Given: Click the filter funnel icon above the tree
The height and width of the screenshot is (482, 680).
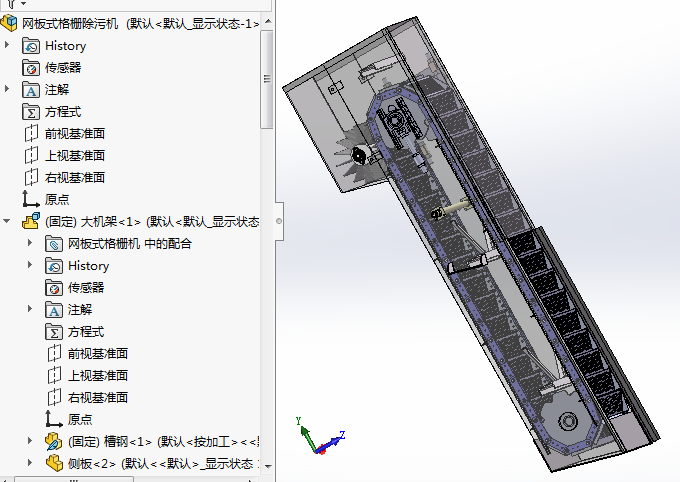Looking at the screenshot, I should pos(11,3).
